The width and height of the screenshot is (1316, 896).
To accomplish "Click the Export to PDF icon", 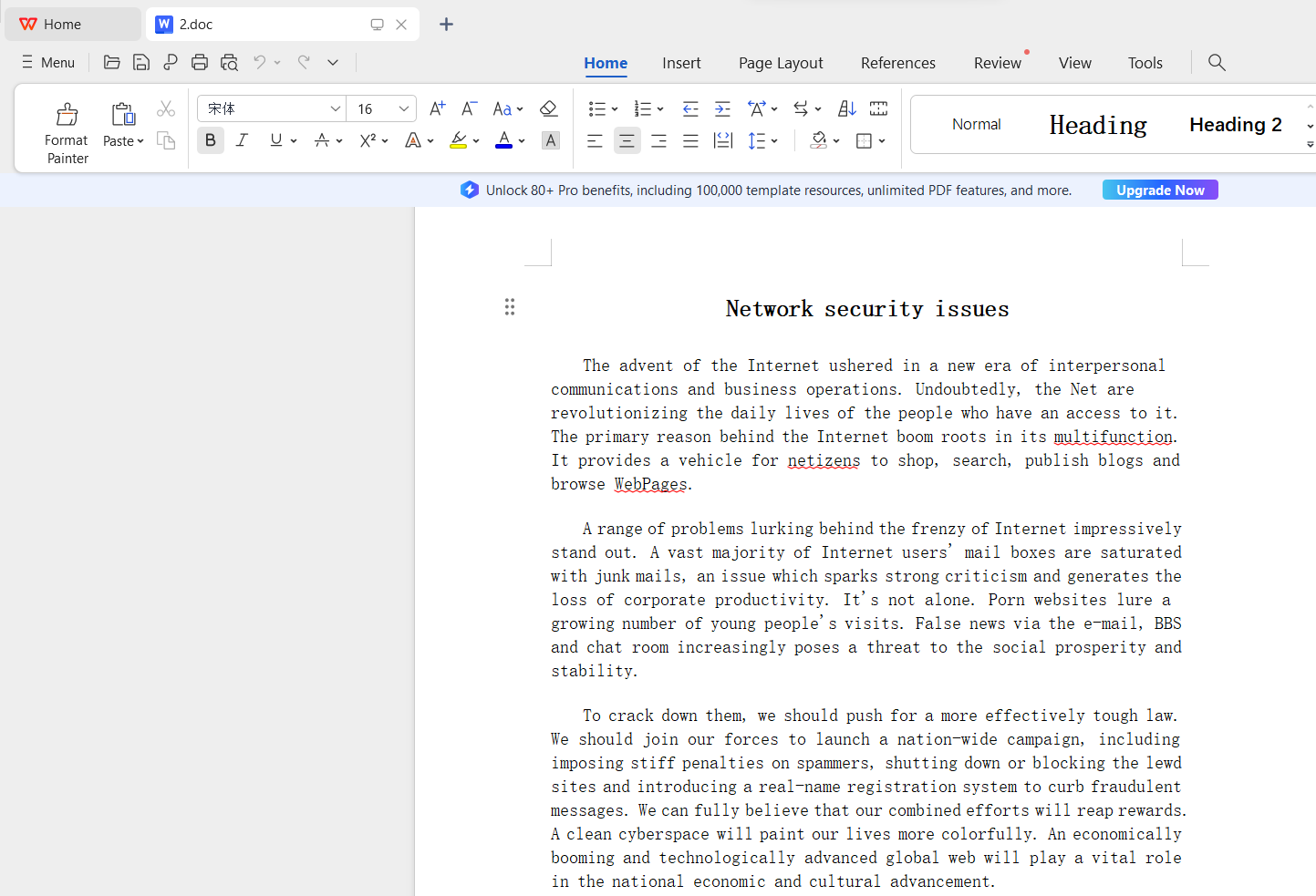I will click(171, 62).
